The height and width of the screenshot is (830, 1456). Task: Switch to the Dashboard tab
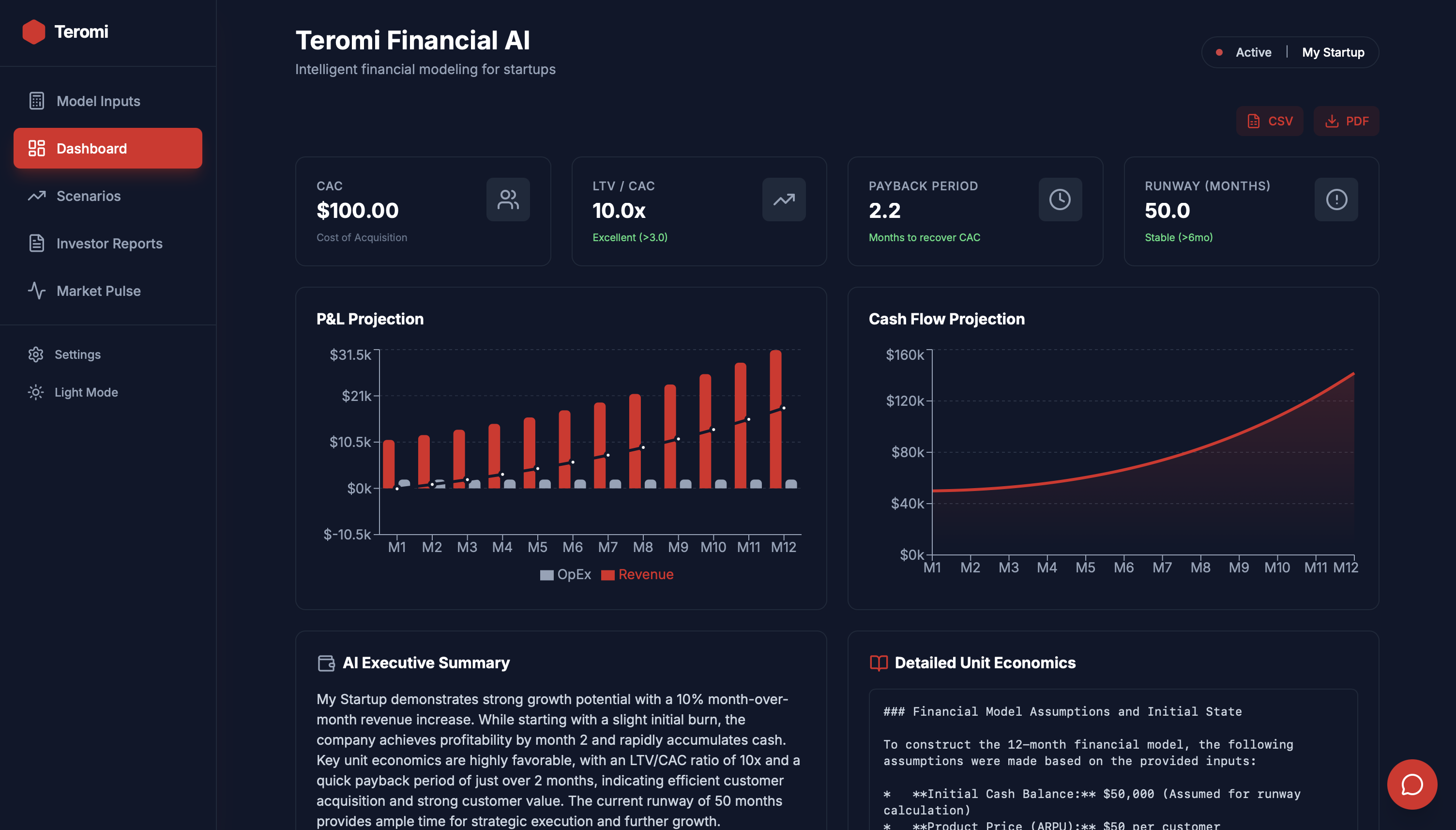pos(91,148)
